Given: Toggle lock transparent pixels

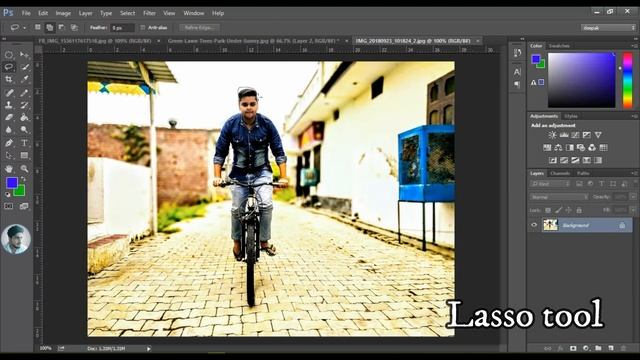Looking at the screenshot, I should click(548, 210).
